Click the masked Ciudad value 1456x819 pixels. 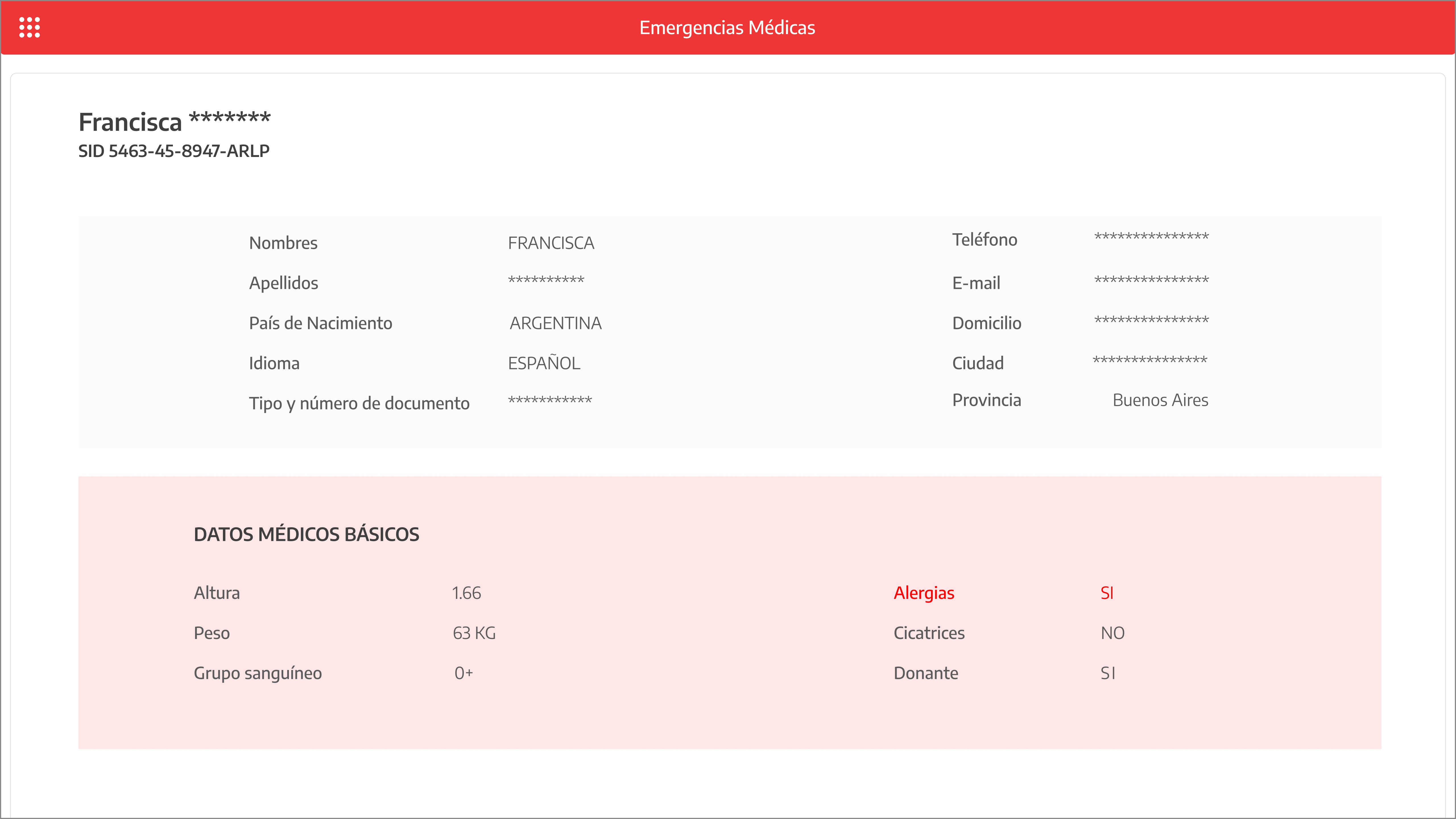[x=1150, y=361]
